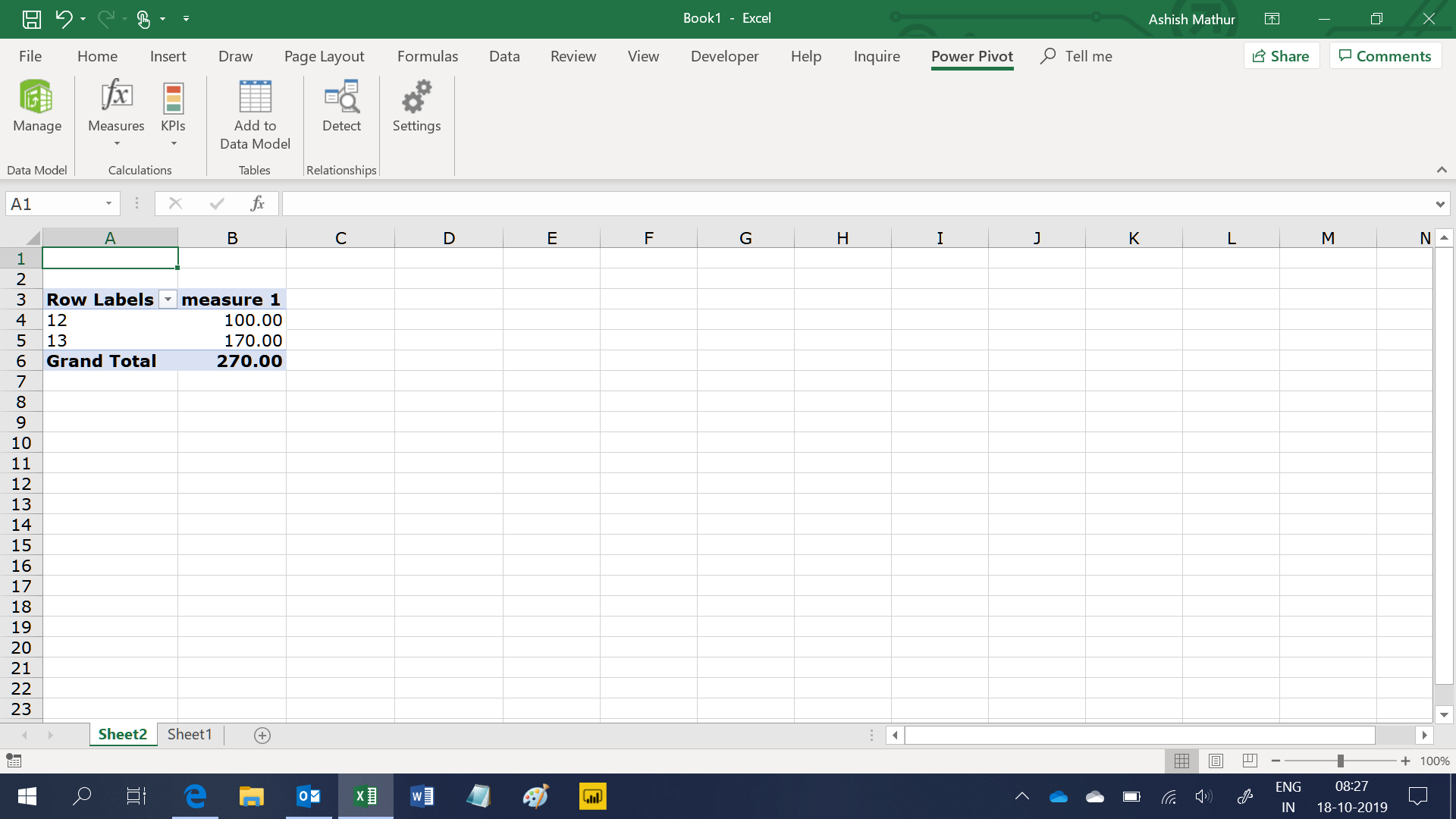Open the Manage data model window
The image size is (1456, 819).
click(36, 106)
